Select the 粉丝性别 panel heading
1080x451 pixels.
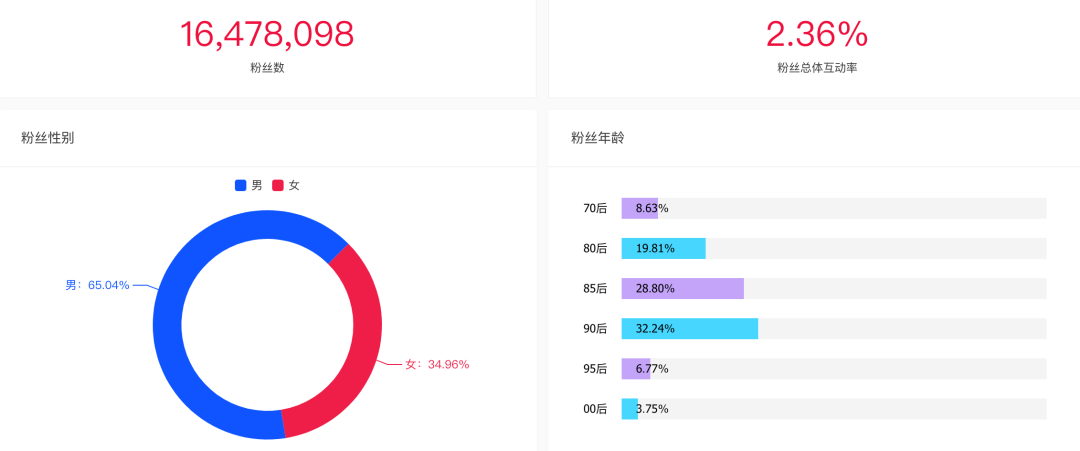(48, 138)
